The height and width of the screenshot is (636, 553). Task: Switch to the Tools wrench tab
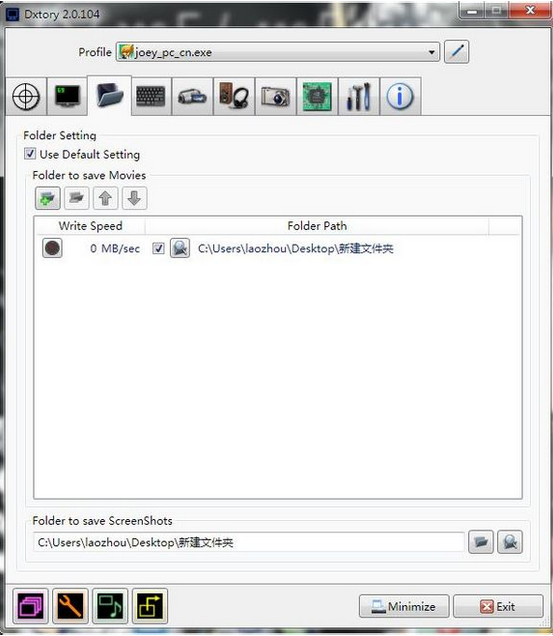359,97
